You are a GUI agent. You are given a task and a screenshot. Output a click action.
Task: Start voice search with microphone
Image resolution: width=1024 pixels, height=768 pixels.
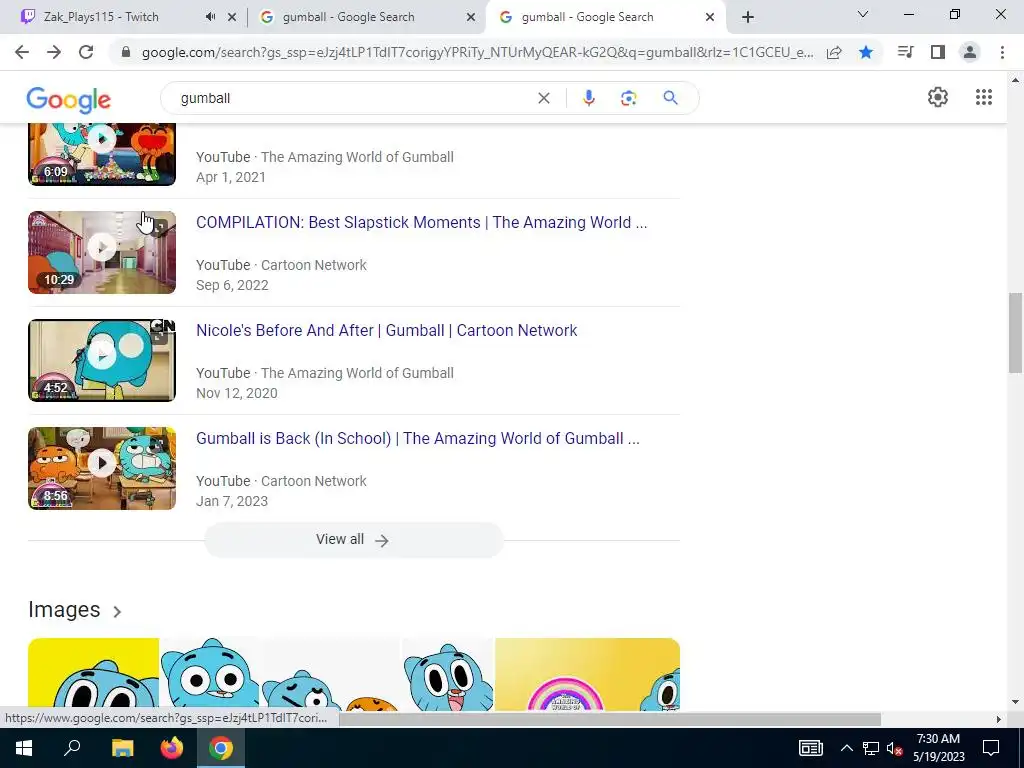588,98
